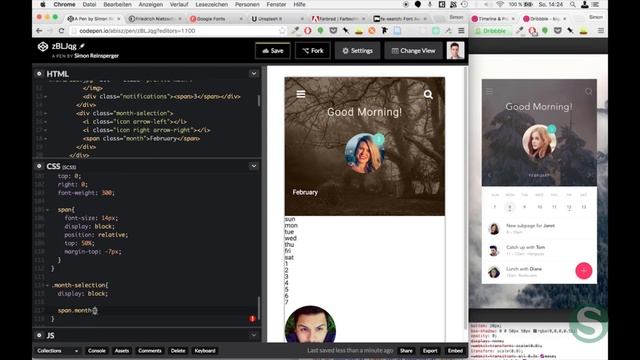Click eyedropper icon in Dribbble window
The width and height of the screenshot is (640, 360).
tap(520, 31)
